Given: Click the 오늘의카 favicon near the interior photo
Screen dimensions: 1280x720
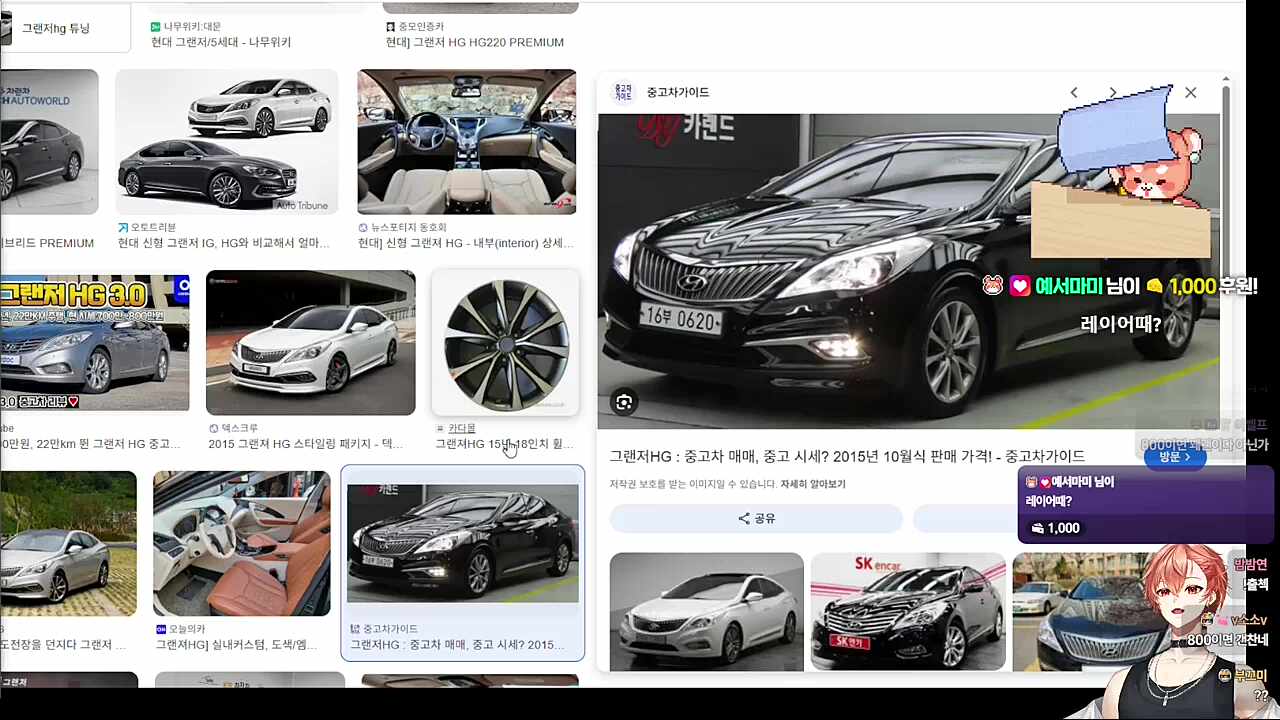Looking at the screenshot, I should tap(160, 628).
